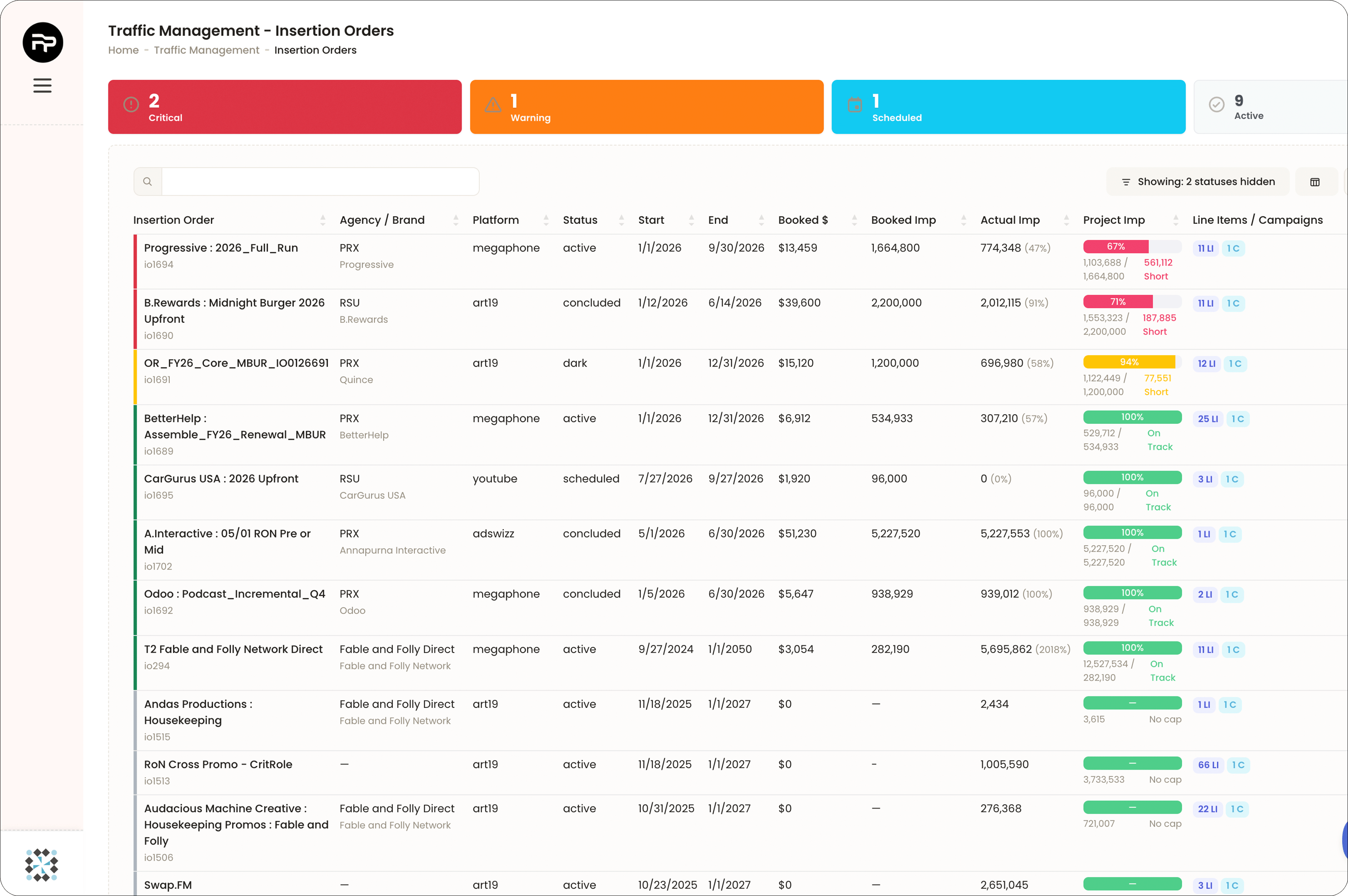Click the Warning triangle icon

pyautogui.click(x=493, y=104)
